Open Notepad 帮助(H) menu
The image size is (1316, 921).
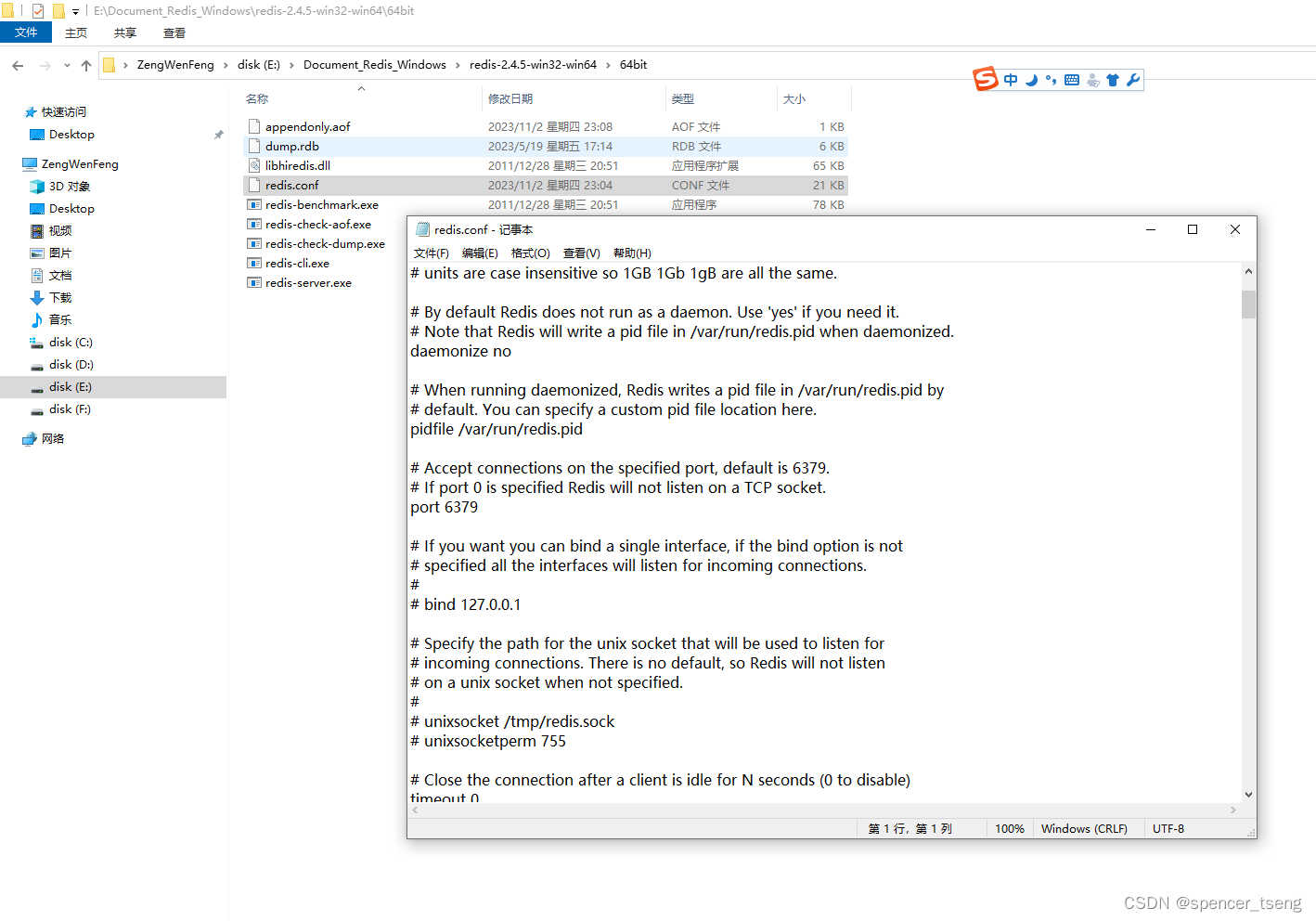632,253
